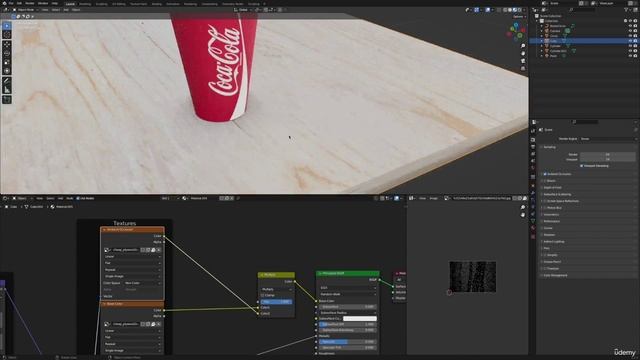Click the Viewport samples input field

[x=608, y=160]
